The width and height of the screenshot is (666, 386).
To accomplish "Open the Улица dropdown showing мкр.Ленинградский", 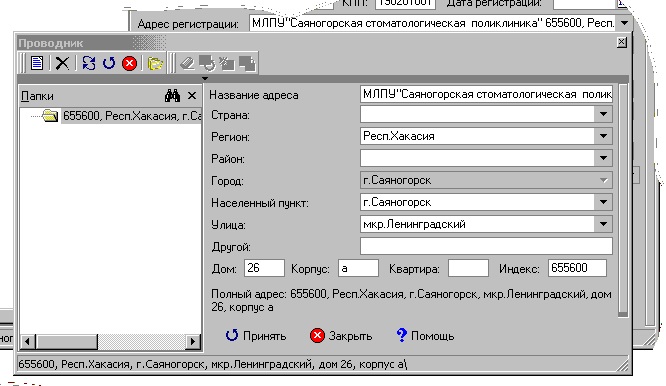I will (603, 224).
